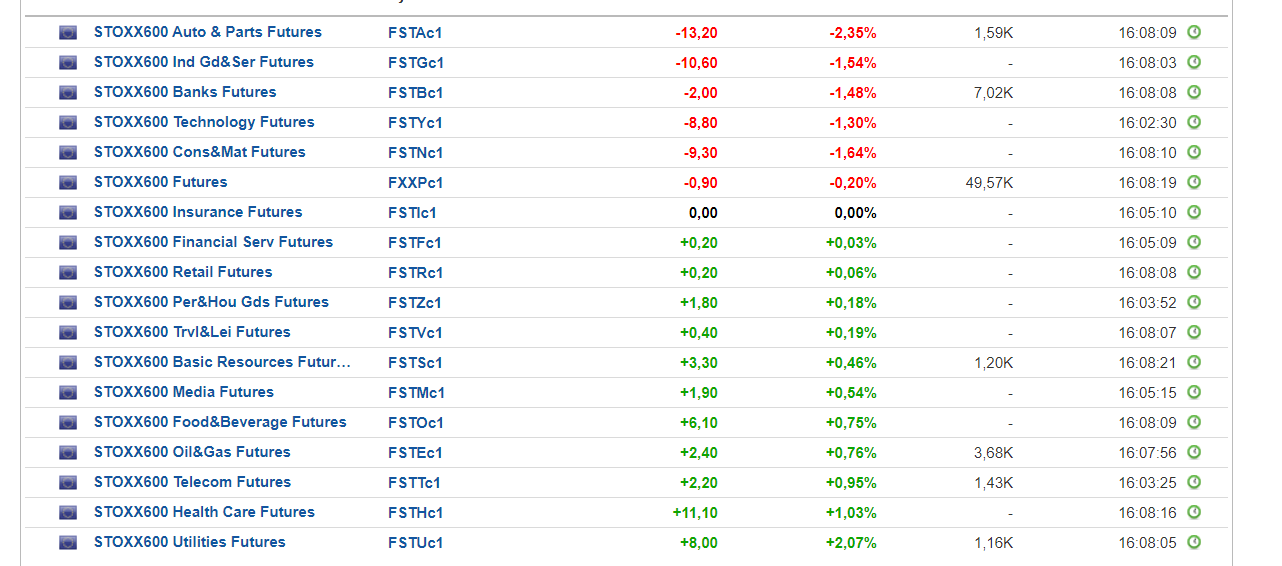Open STOXX600 Technology Futures link

tap(204, 122)
